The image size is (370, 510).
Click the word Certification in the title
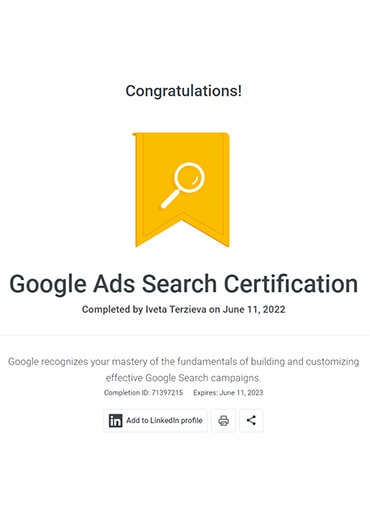[x=291, y=284]
